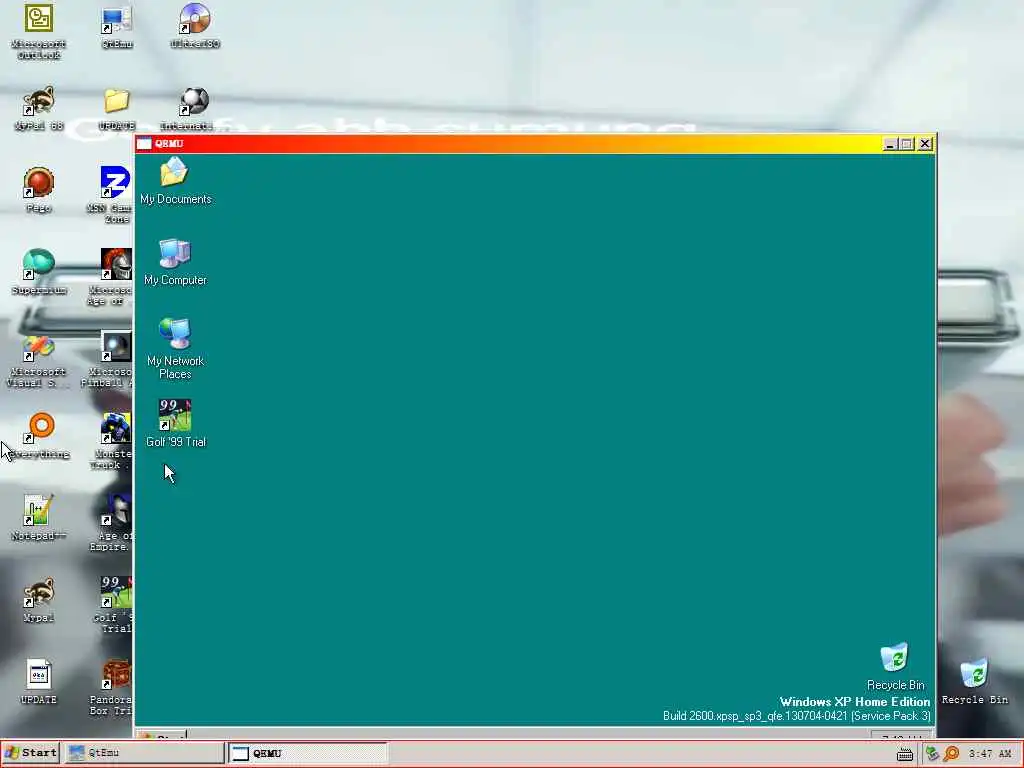The height and width of the screenshot is (768, 1024).
Task: Select Microsoft Pinball Arcade shortcut
Action: coord(108,359)
